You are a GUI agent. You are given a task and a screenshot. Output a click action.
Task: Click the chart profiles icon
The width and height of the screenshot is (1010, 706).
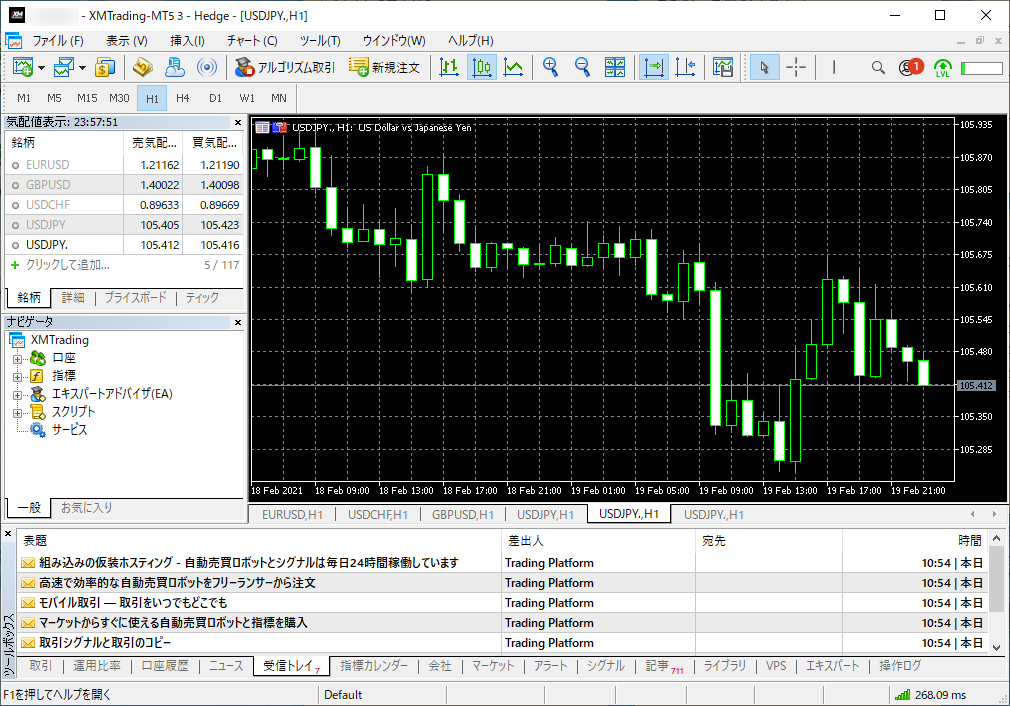point(64,67)
